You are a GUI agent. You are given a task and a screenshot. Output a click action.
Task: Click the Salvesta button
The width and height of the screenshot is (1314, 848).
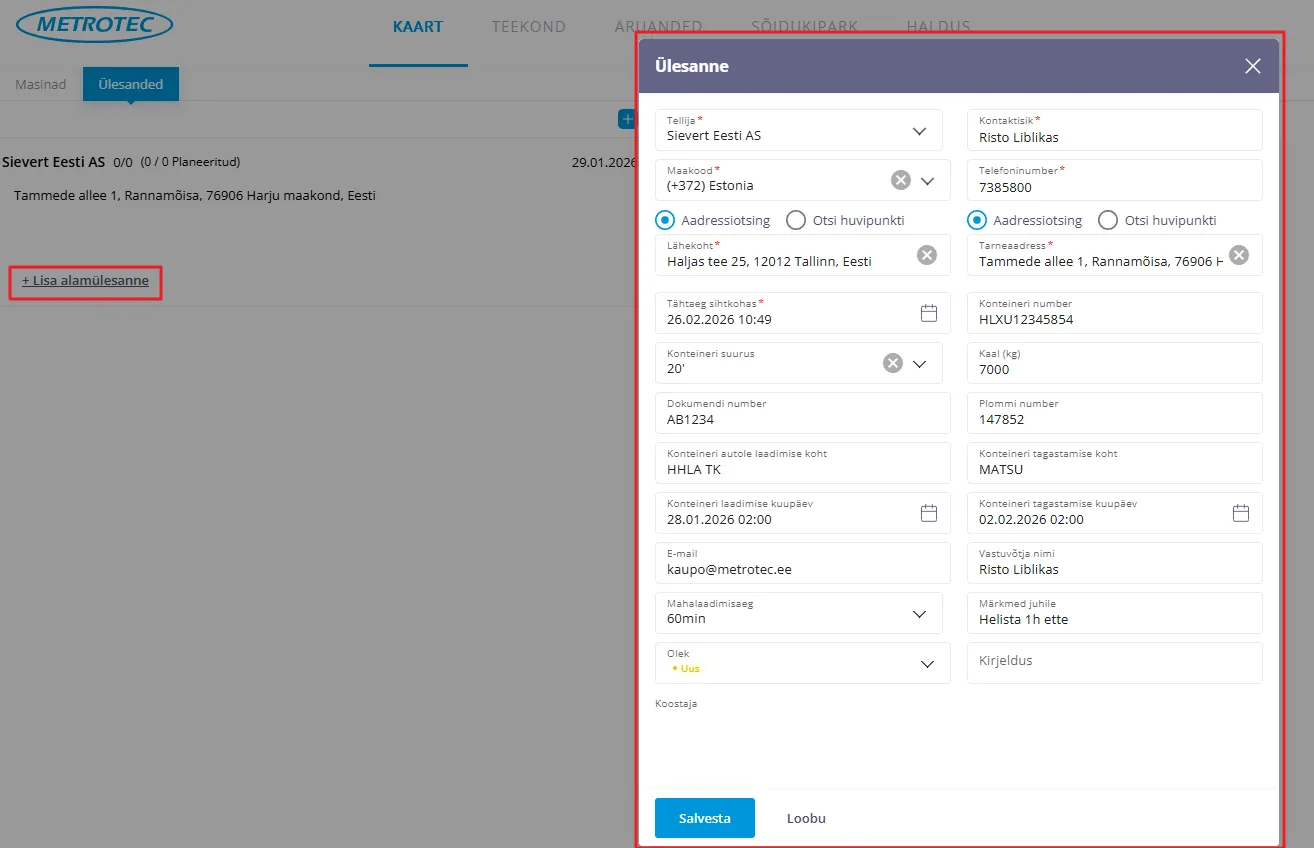pyautogui.click(x=704, y=818)
